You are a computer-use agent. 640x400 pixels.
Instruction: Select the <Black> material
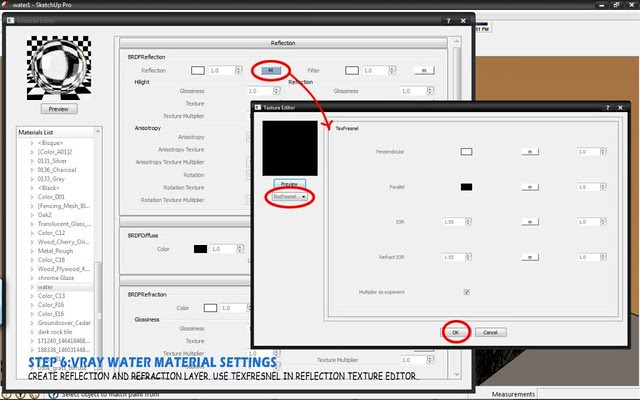click(49, 188)
